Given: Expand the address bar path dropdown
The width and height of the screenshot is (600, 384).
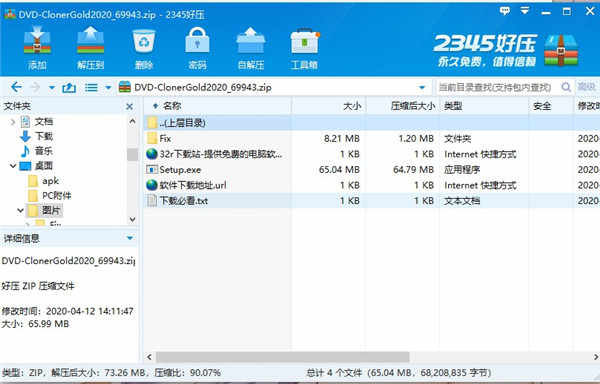Looking at the screenshot, I should [x=422, y=88].
